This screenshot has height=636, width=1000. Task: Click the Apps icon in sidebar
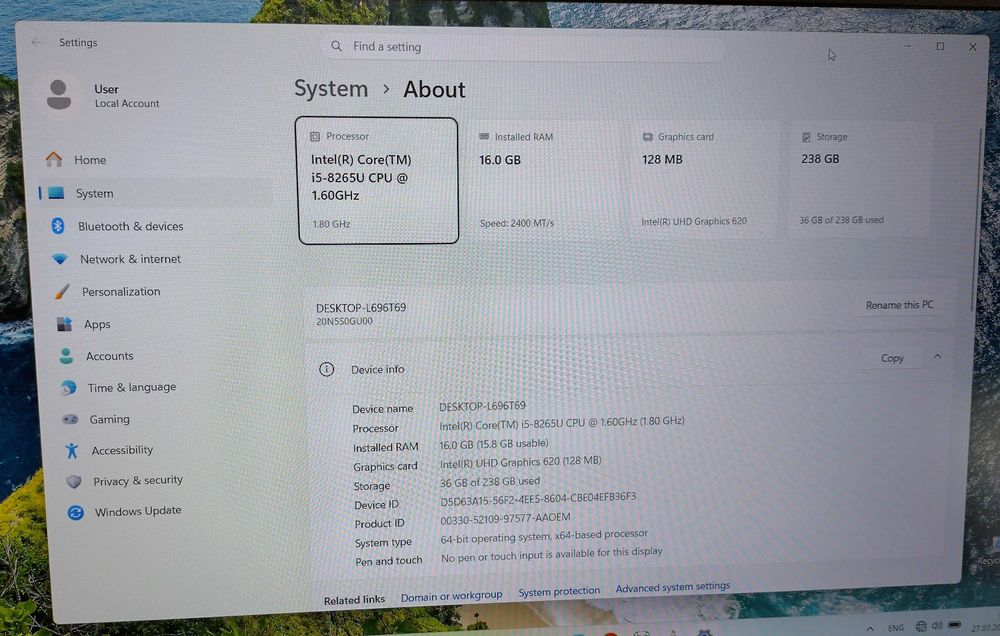(x=64, y=323)
